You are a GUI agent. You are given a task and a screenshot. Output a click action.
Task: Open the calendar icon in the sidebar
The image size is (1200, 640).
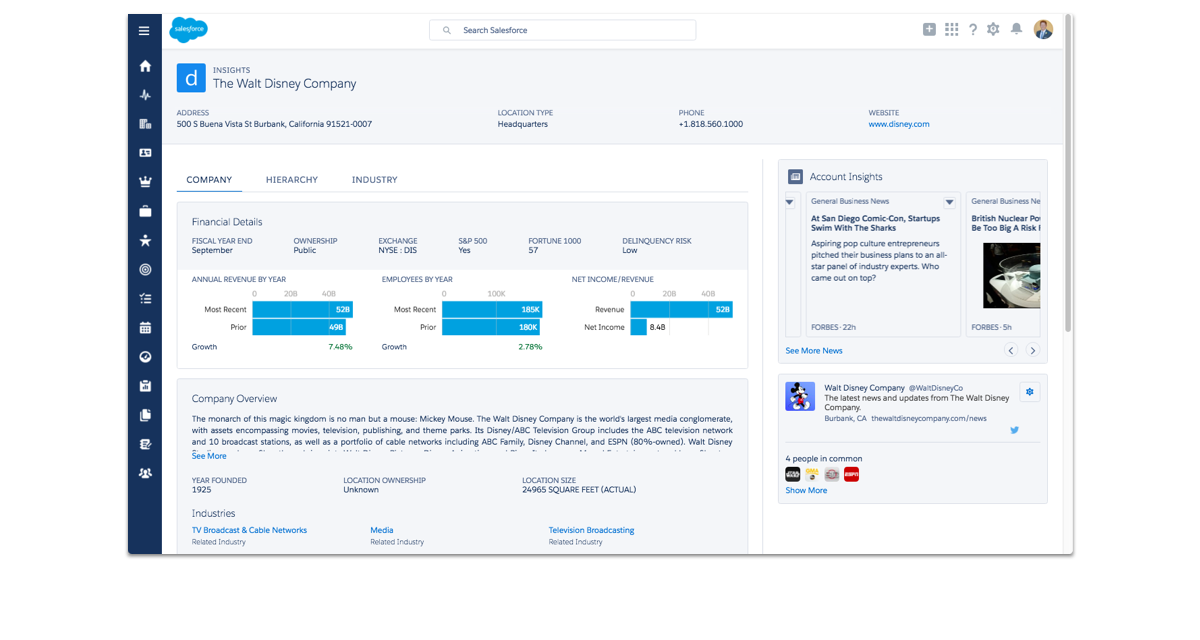145,327
